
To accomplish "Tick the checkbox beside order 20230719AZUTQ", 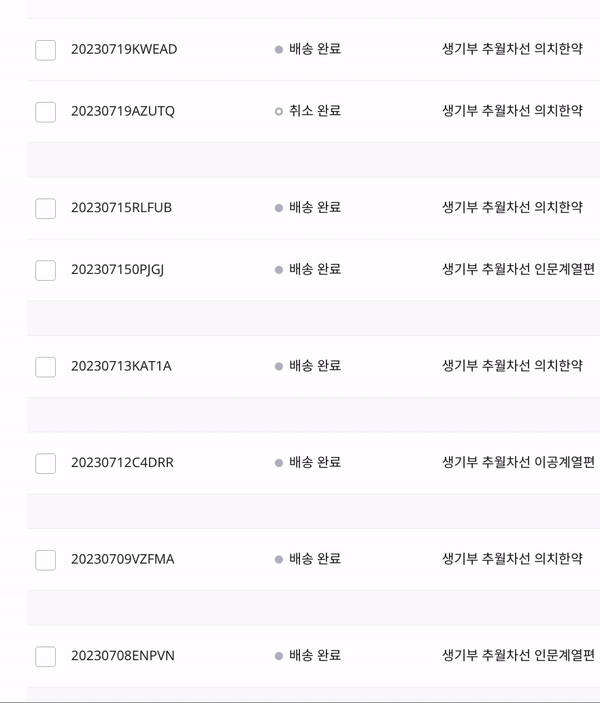I will point(45,112).
